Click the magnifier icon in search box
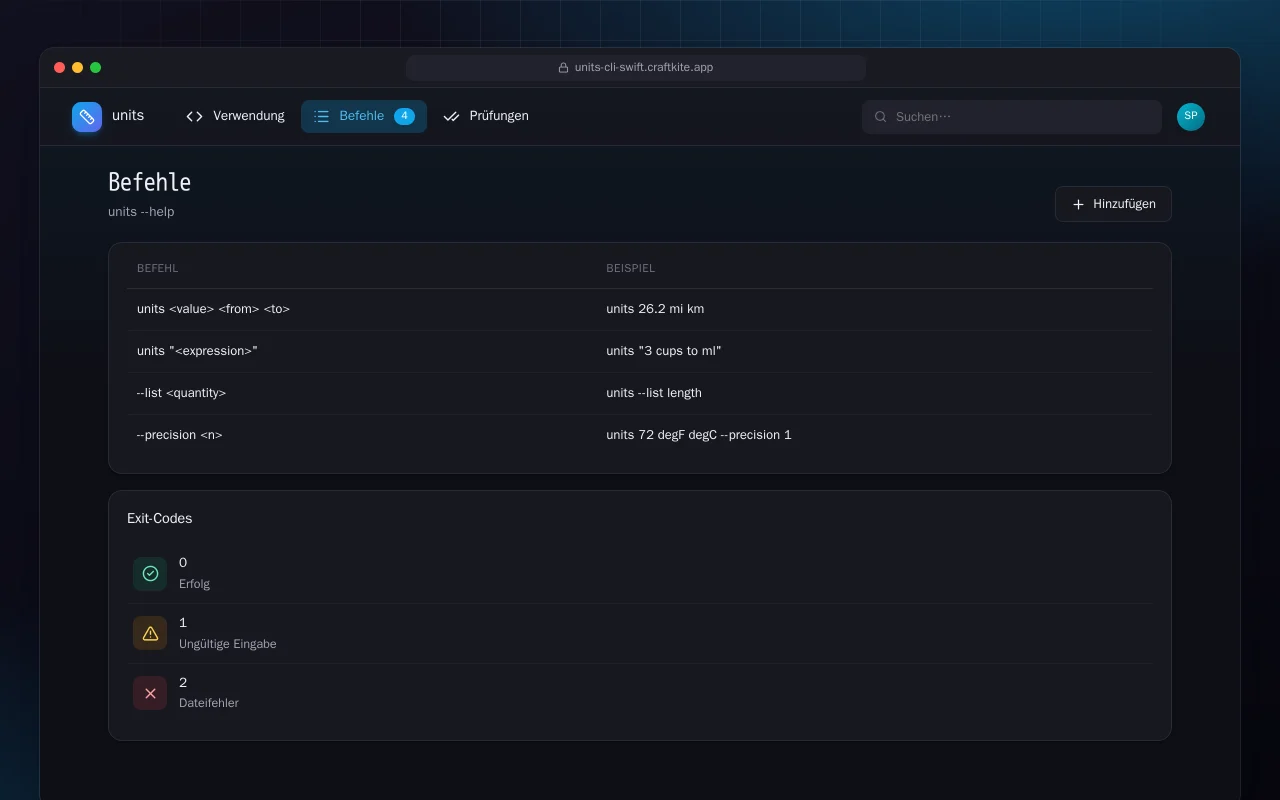 click(881, 117)
